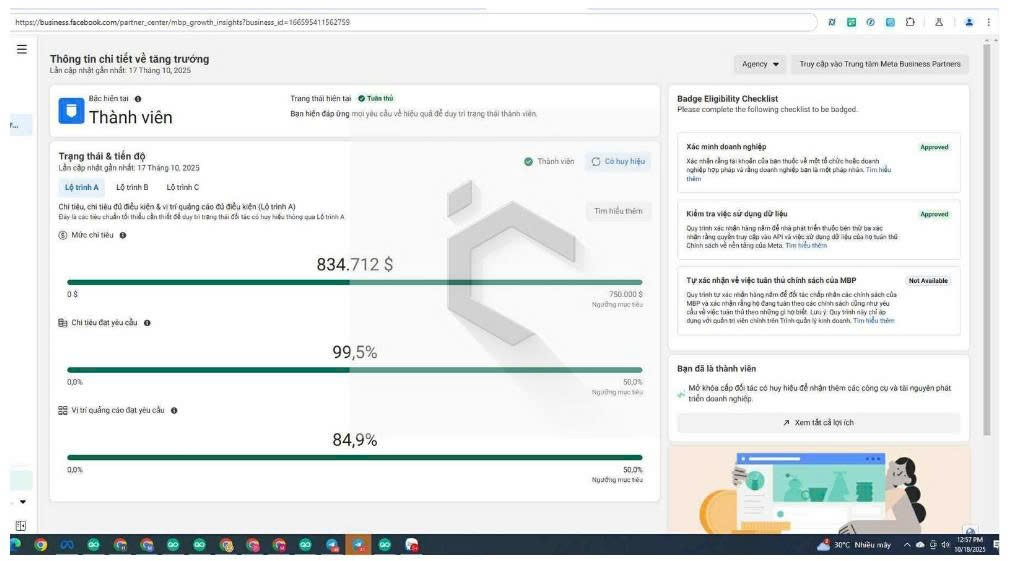The image size is (1024, 561).
Task: Open browser three-dot menu
Action: pyautogui.click(x=989, y=22)
